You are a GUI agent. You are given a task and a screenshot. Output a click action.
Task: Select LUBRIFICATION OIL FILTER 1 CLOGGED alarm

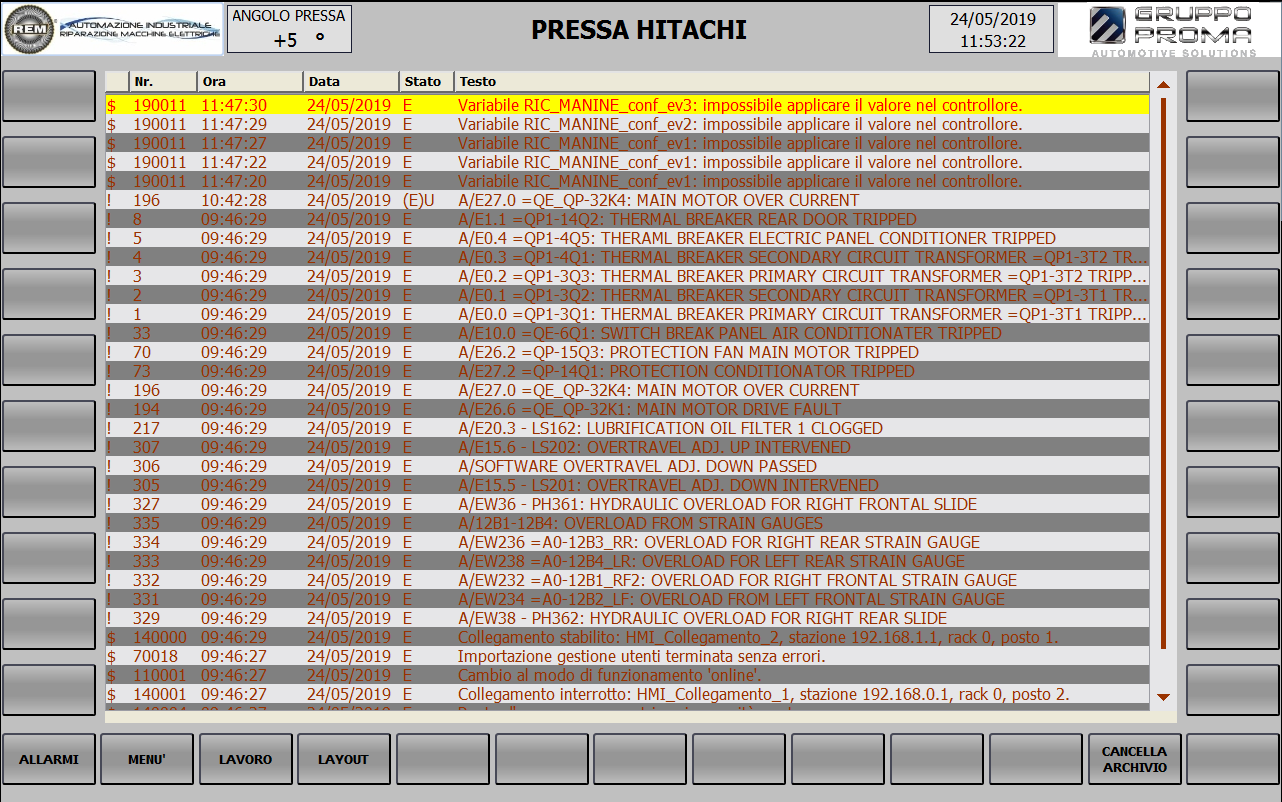[627, 429]
